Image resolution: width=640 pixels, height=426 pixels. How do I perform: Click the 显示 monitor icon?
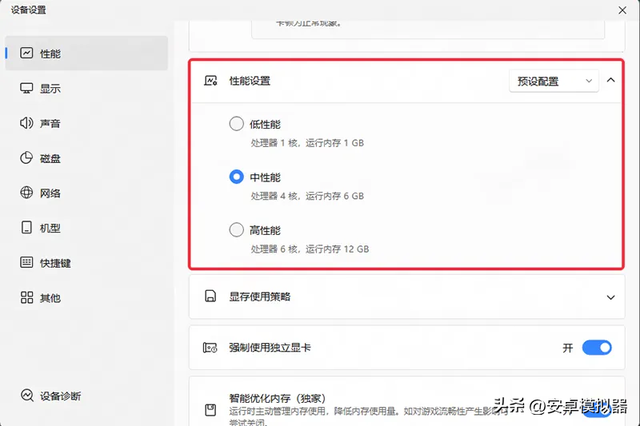coord(27,88)
